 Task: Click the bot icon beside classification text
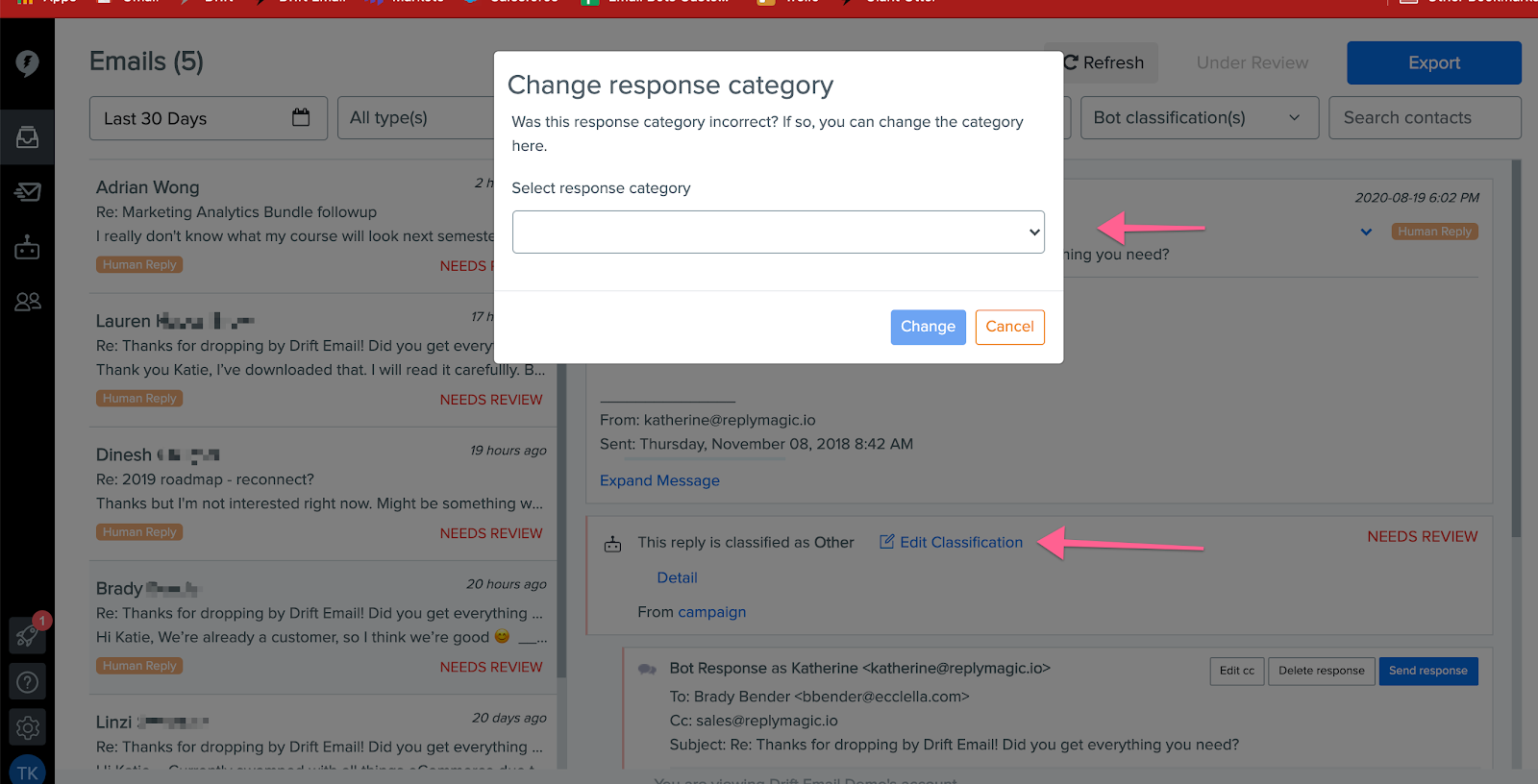click(x=612, y=545)
